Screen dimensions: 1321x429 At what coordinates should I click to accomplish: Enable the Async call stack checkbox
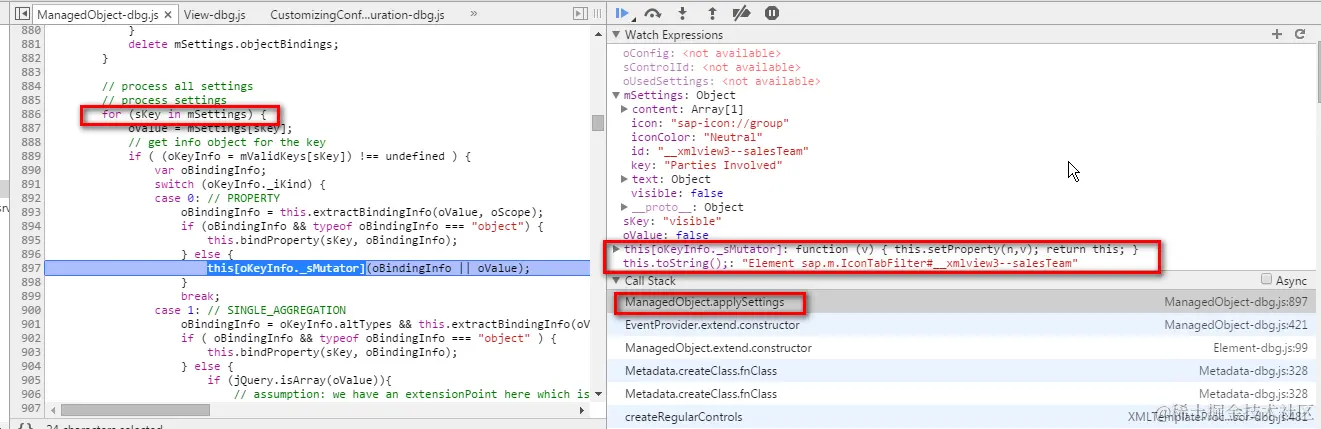pos(1267,281)
